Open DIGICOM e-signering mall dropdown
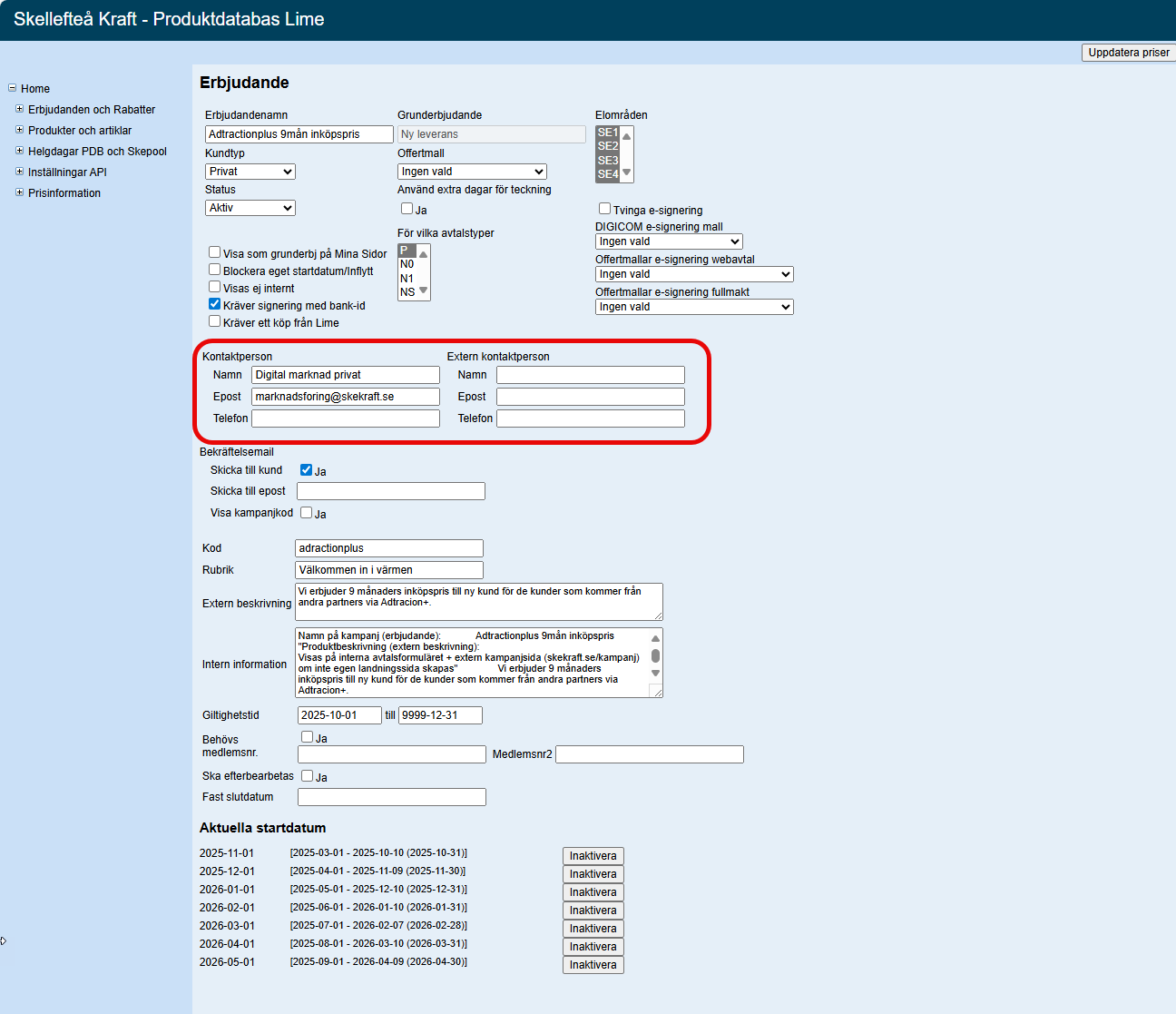Screen dimensions: 1176x1014 [x=669, y=241]
